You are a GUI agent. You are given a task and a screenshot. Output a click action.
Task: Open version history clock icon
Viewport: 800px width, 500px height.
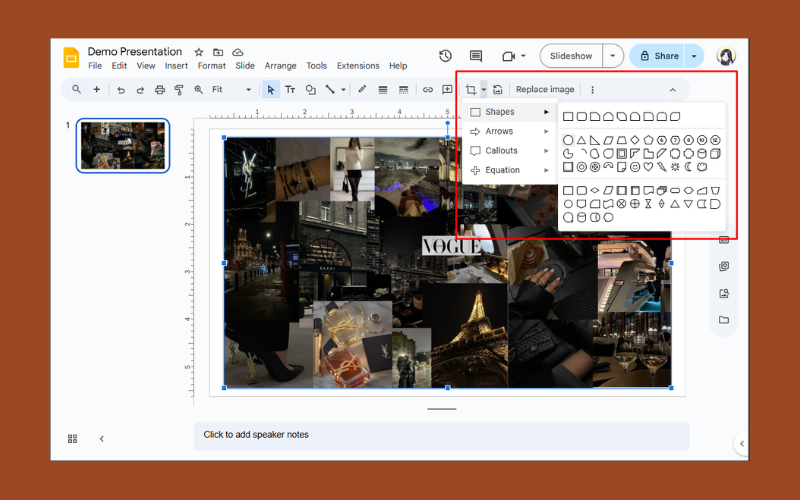(445, 56)
